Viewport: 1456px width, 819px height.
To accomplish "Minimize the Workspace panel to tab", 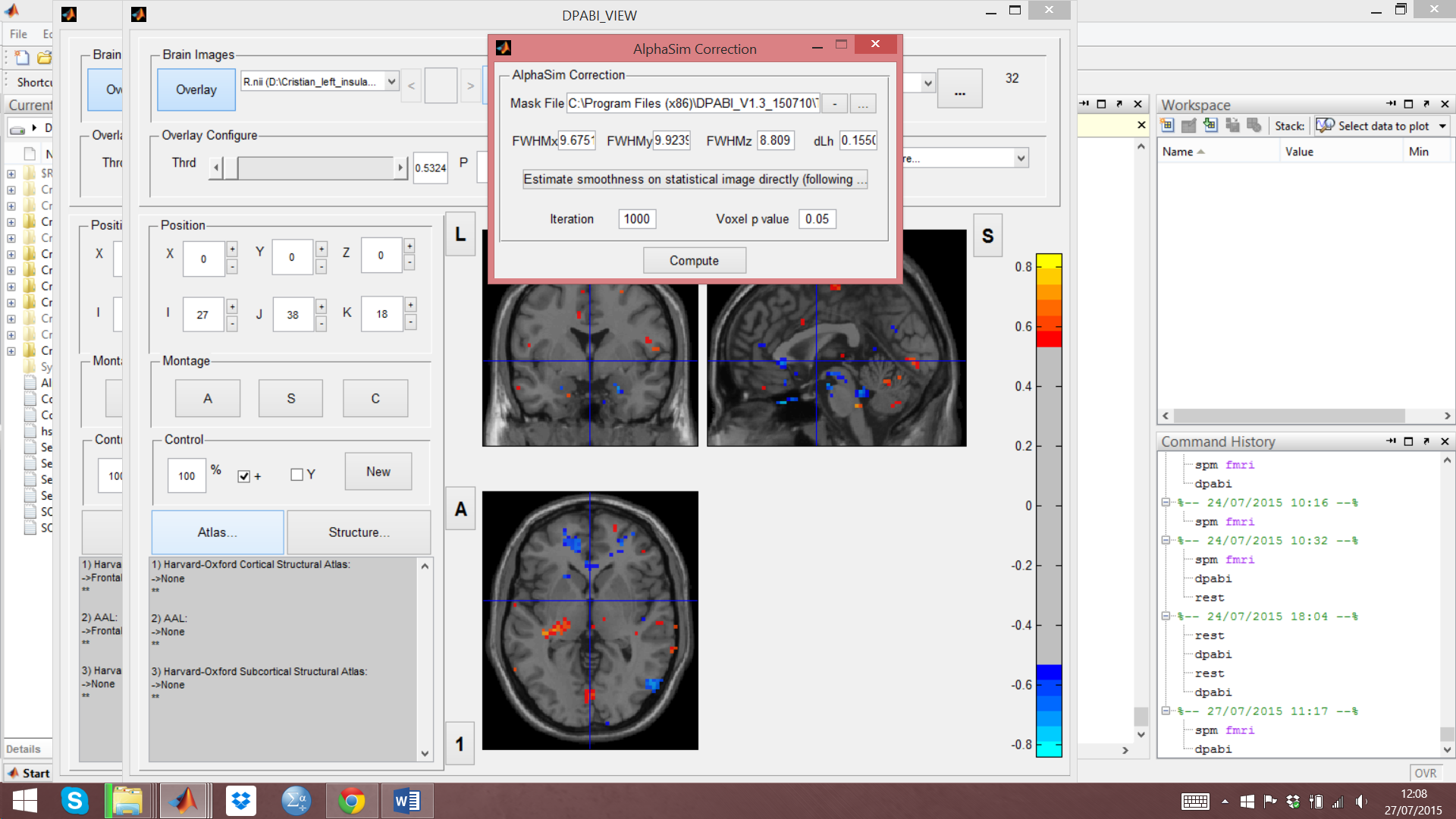I will pos(1391,104).
